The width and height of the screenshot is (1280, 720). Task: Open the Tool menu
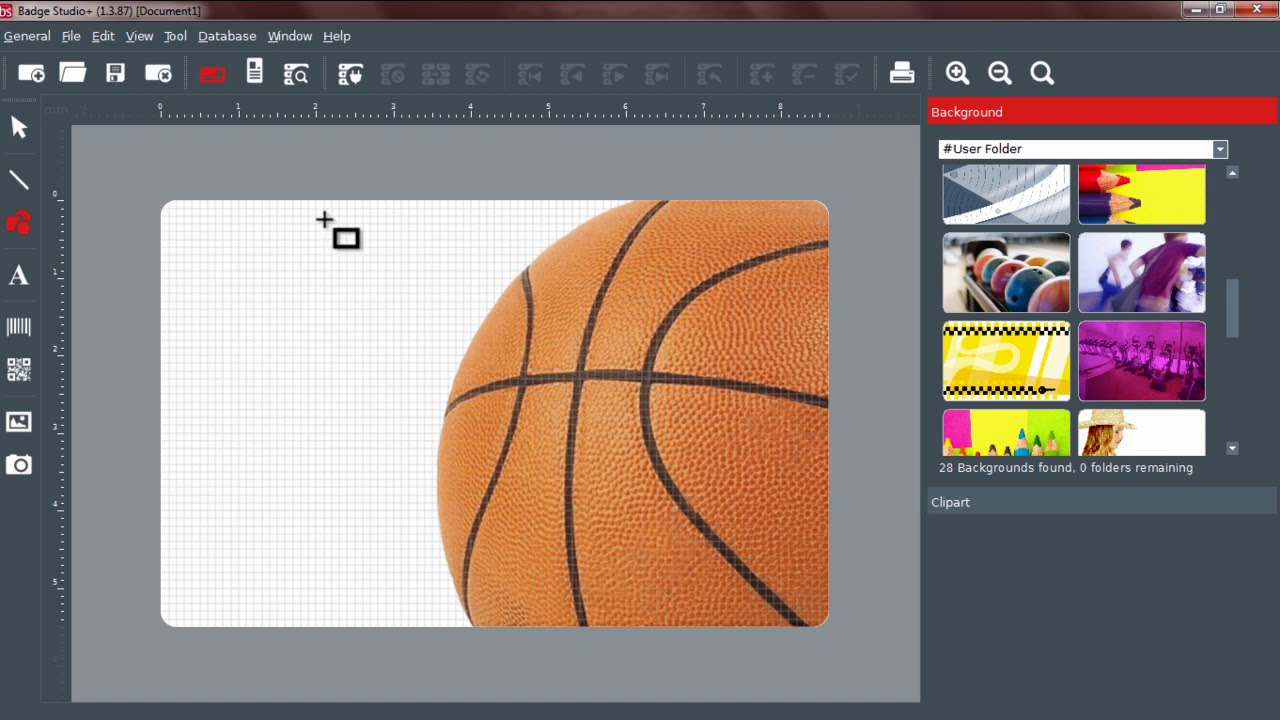tap(175, 36)
